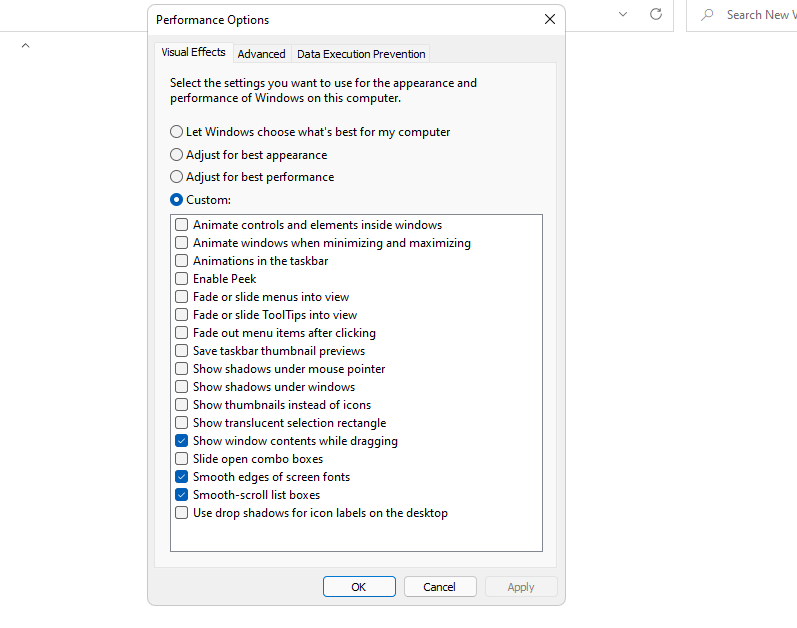Image resolution: width=797 pixels, height=628 pixels.
Task: Check Show shadows under mouse pointer
Action: click(181, 369)
